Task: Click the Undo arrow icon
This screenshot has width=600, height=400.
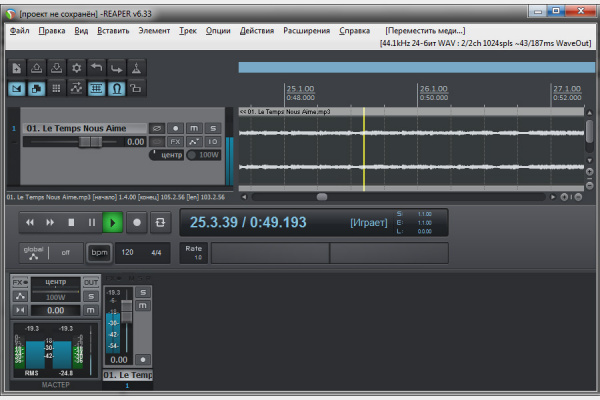Action: 96,69
